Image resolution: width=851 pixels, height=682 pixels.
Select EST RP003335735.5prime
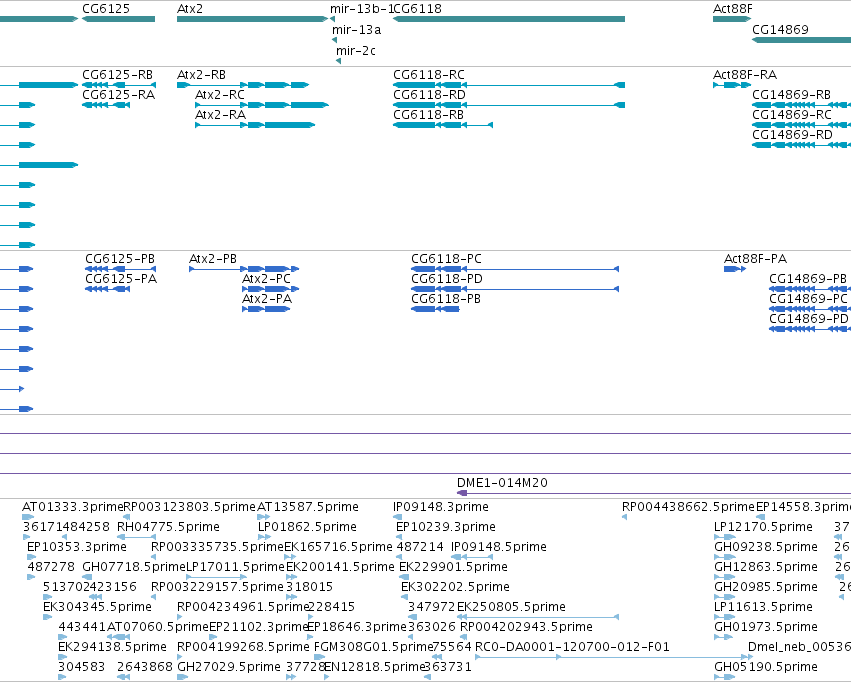(x=217, y=546)
